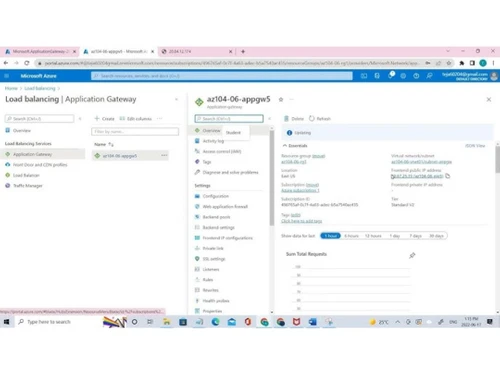Show hidden system tray icons
This screenshot has height=375, width=500.
(398, 322)
